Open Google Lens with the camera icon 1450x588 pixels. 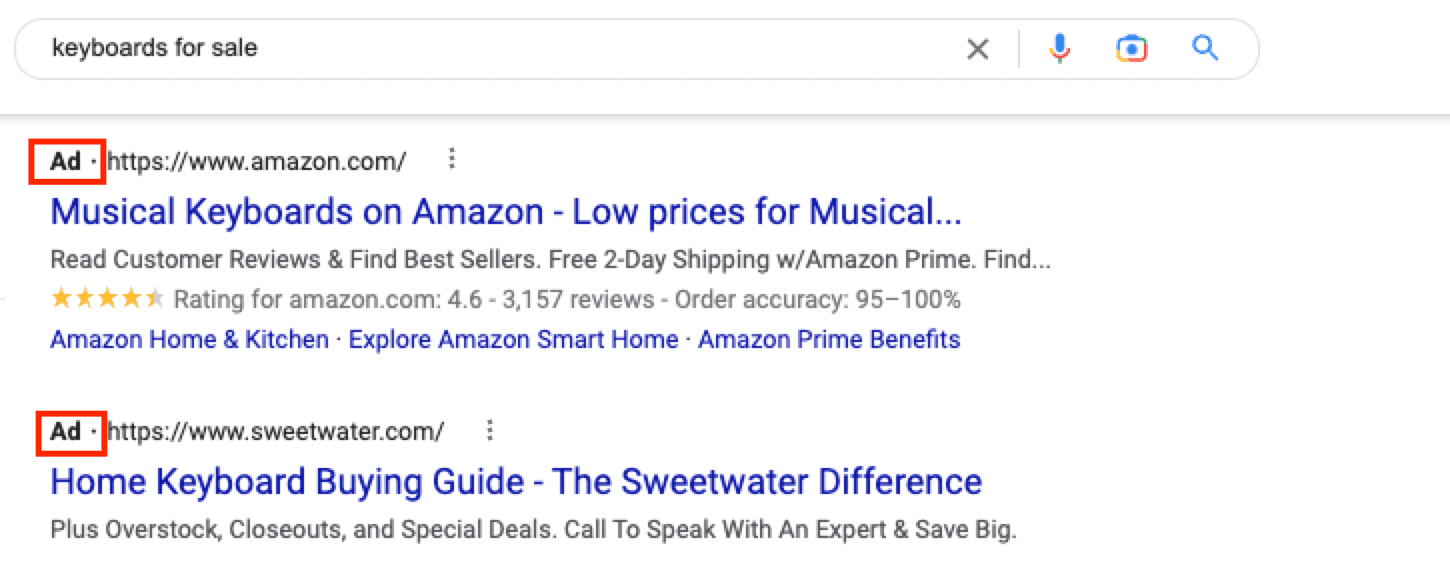click(x=1130, y=47)
